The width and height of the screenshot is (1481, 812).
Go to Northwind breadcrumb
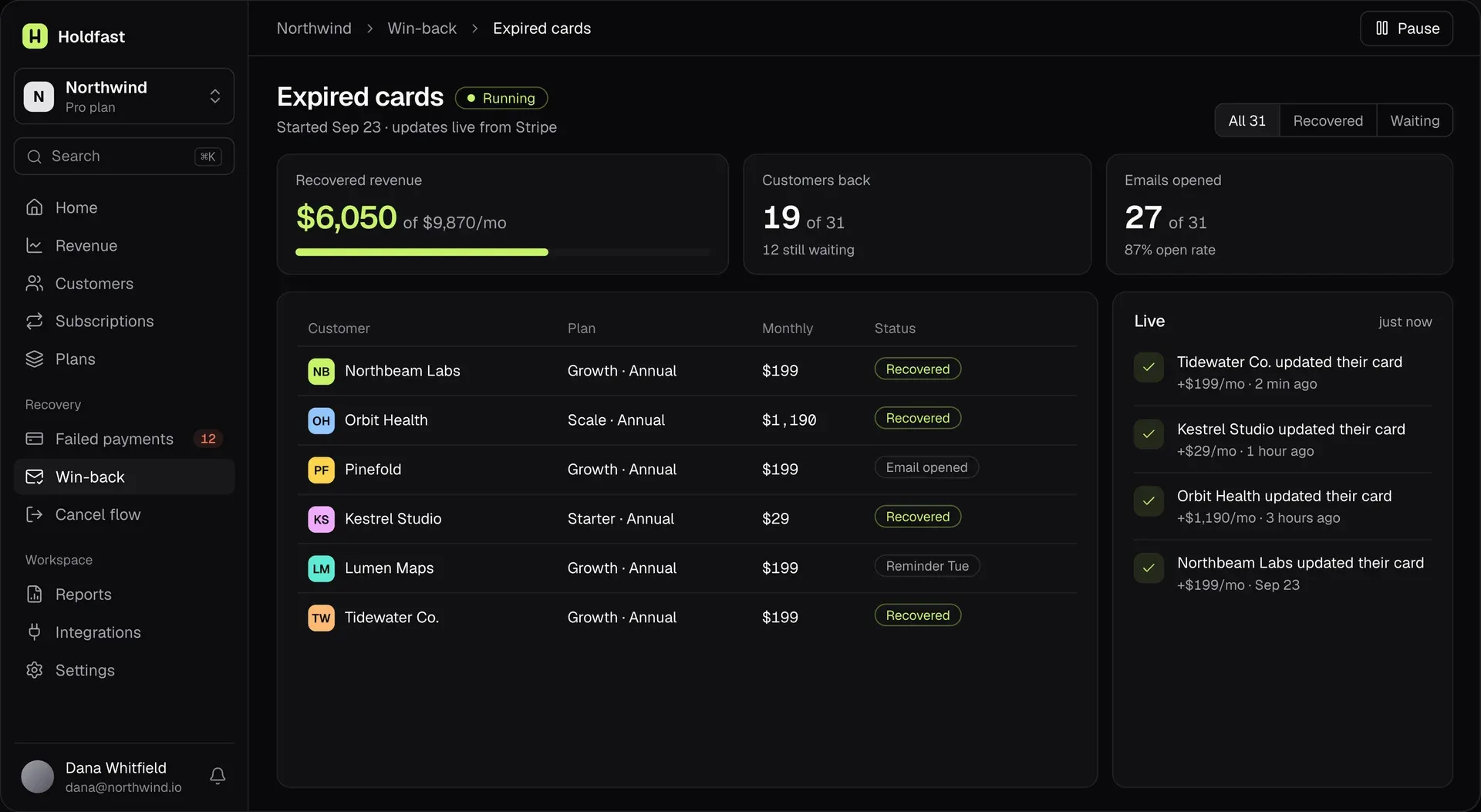point(314,29)
